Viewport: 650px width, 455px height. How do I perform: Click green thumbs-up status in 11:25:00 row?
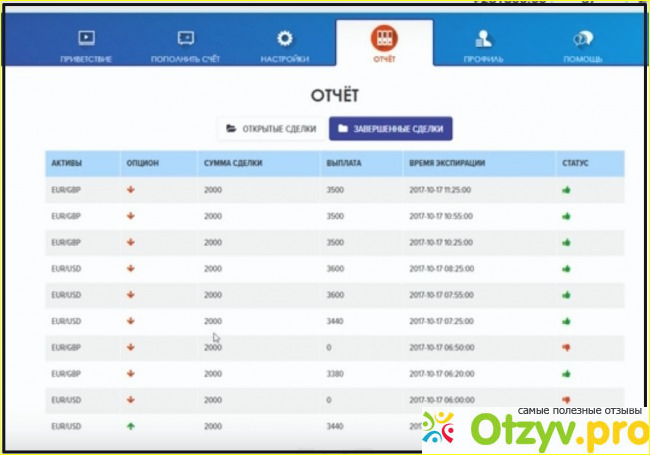click(566, 189)
